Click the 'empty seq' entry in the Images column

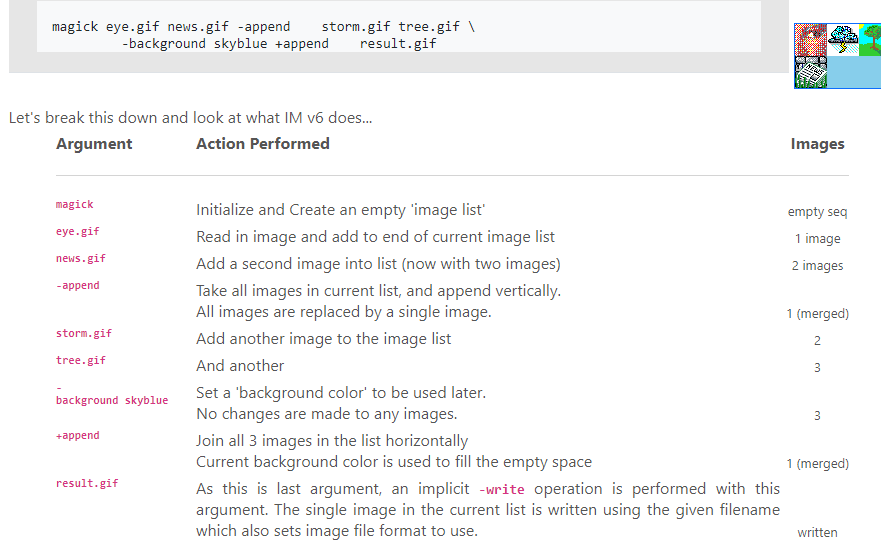(817, 212)
